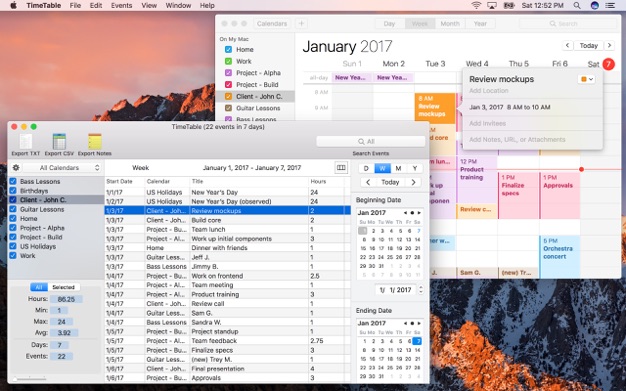The width and height of the screenshot is (626, 391).
Task: Open Spotlight search in the menu bar
Action: 577,6
